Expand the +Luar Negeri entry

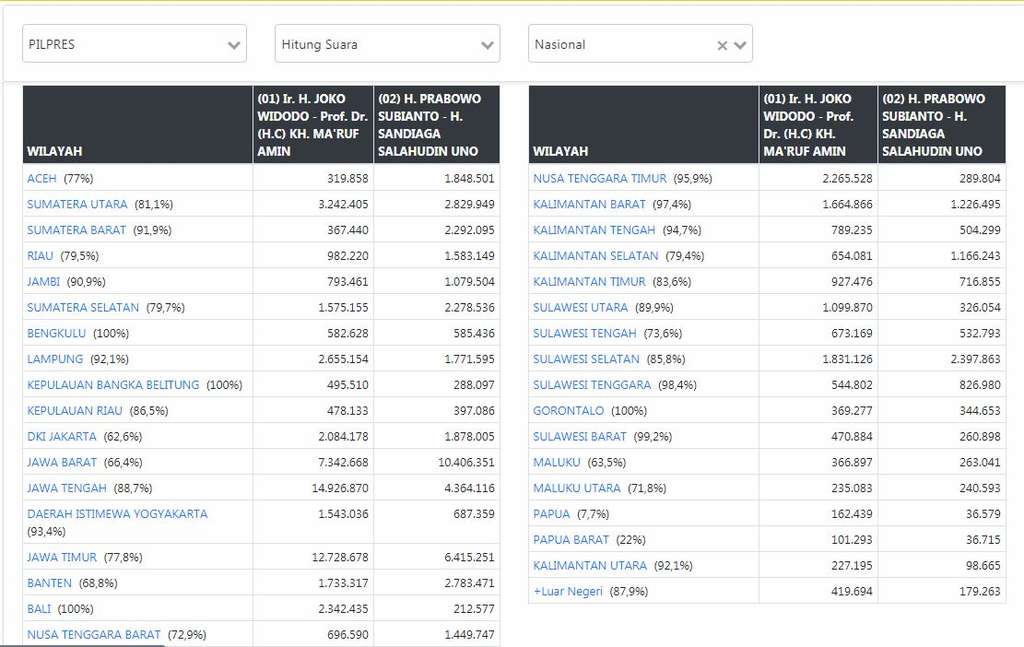point(568,592)
